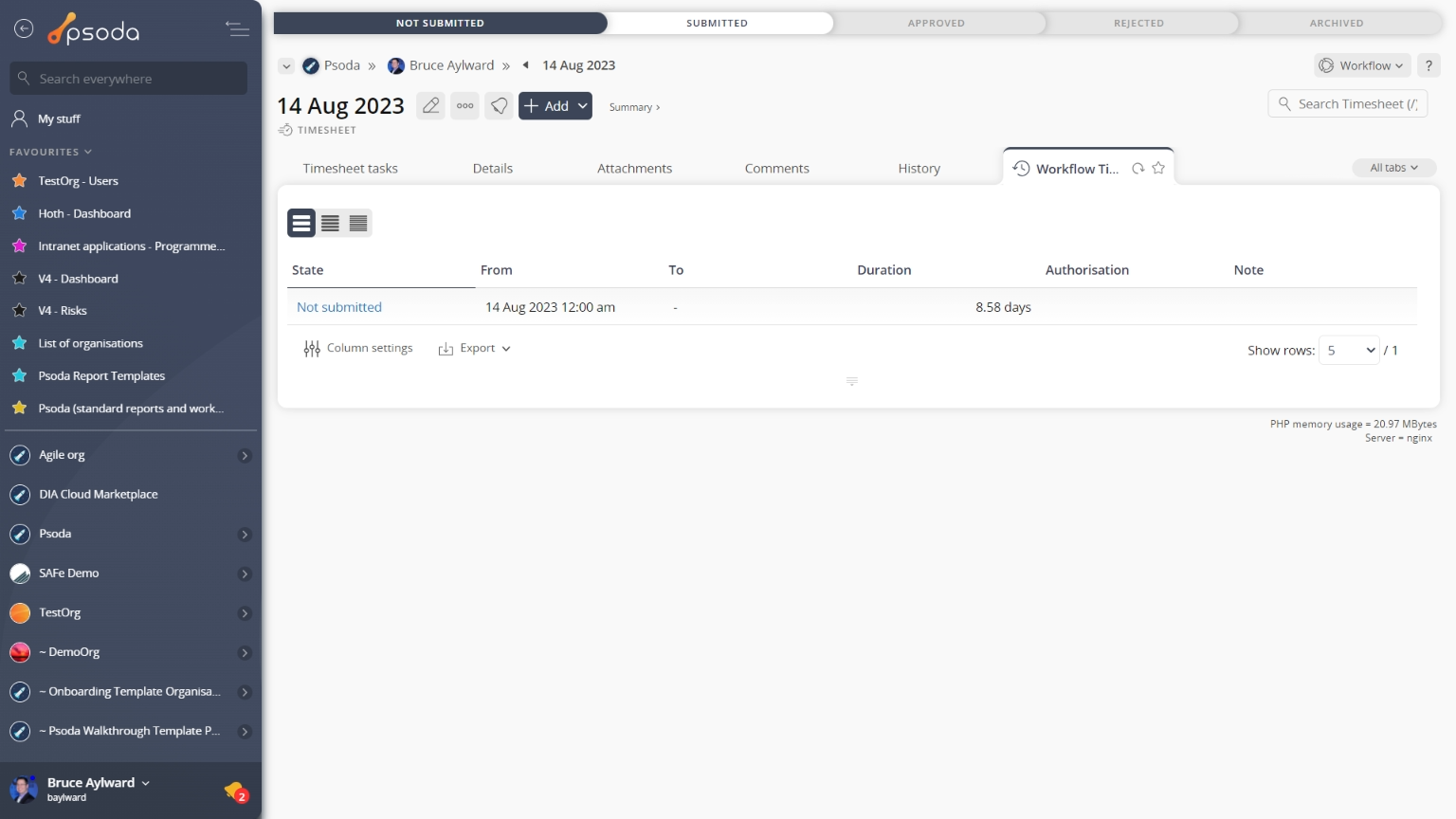Switch to History tab
Viewport: 1456px width, 819px height.
click(x=919, y=169)
